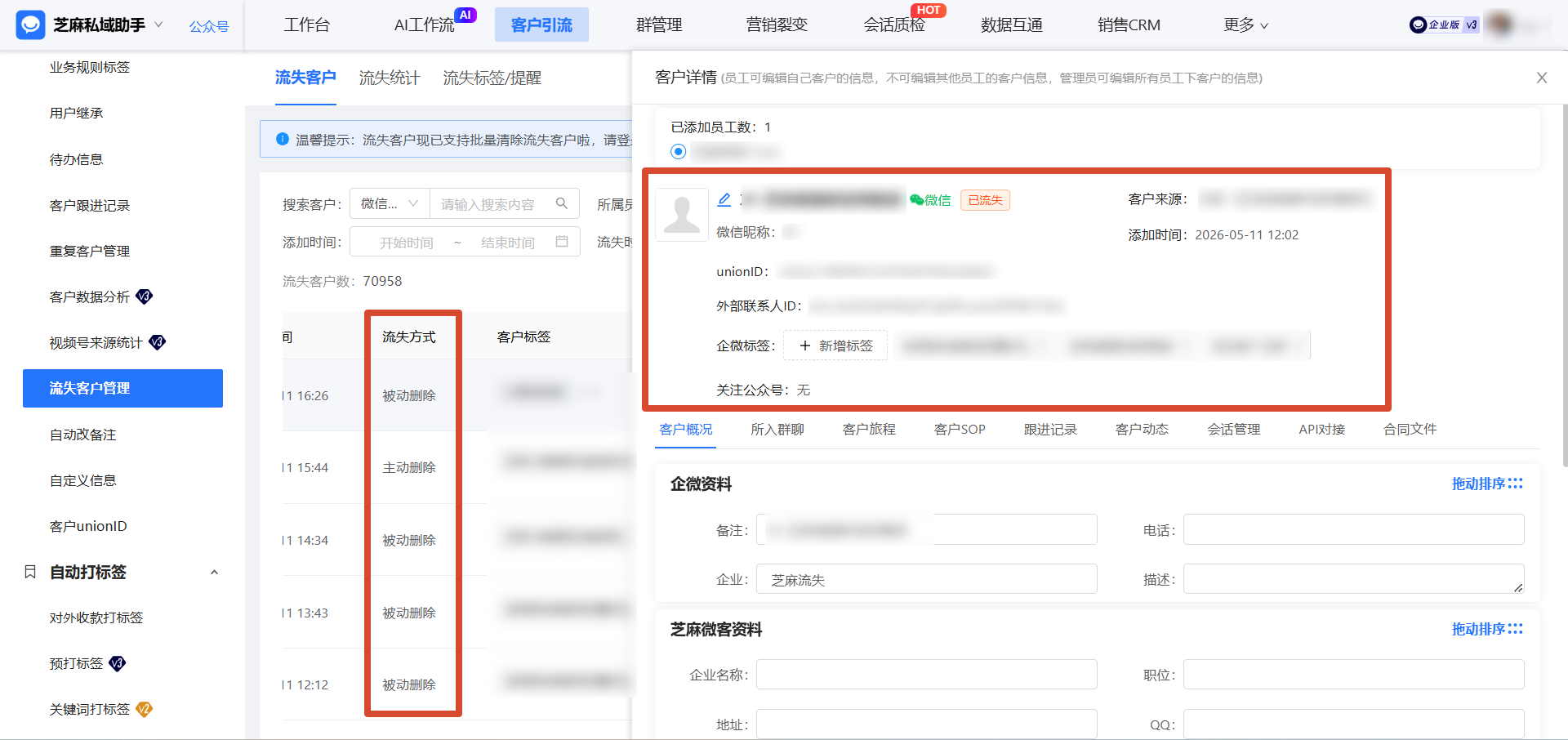Click the 结束时间 date field
Screen dimensions: 1568x740
tap(508, 243)
